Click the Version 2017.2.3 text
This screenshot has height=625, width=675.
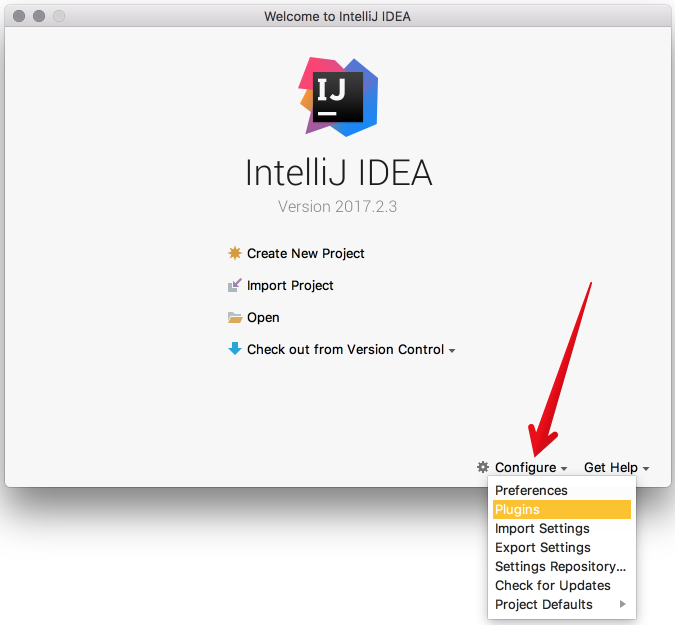[x=338, y=207]
